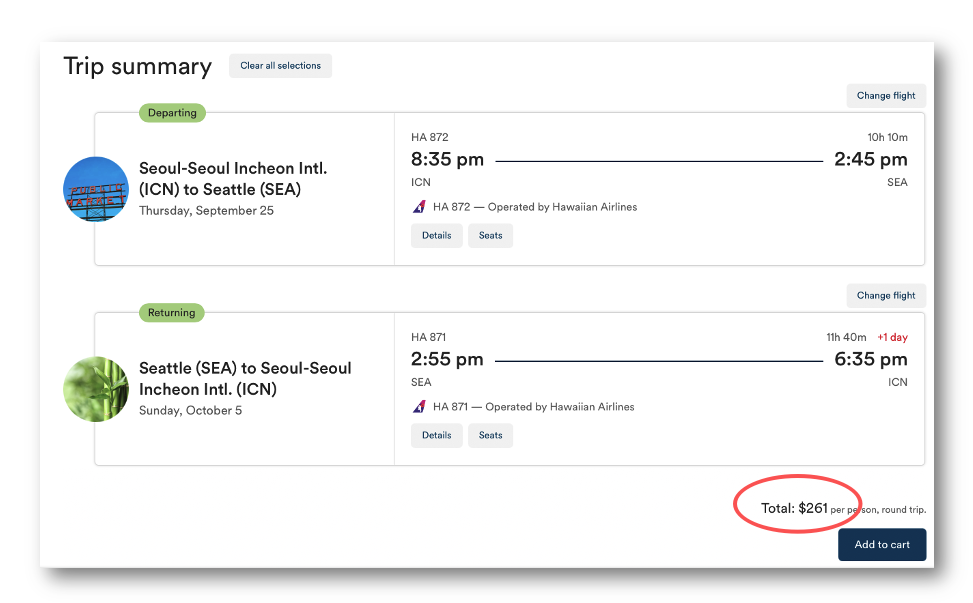Click the Thursday, September 25 date text
This screenshot has width=973, height=603.
click(x=206, y=211)
